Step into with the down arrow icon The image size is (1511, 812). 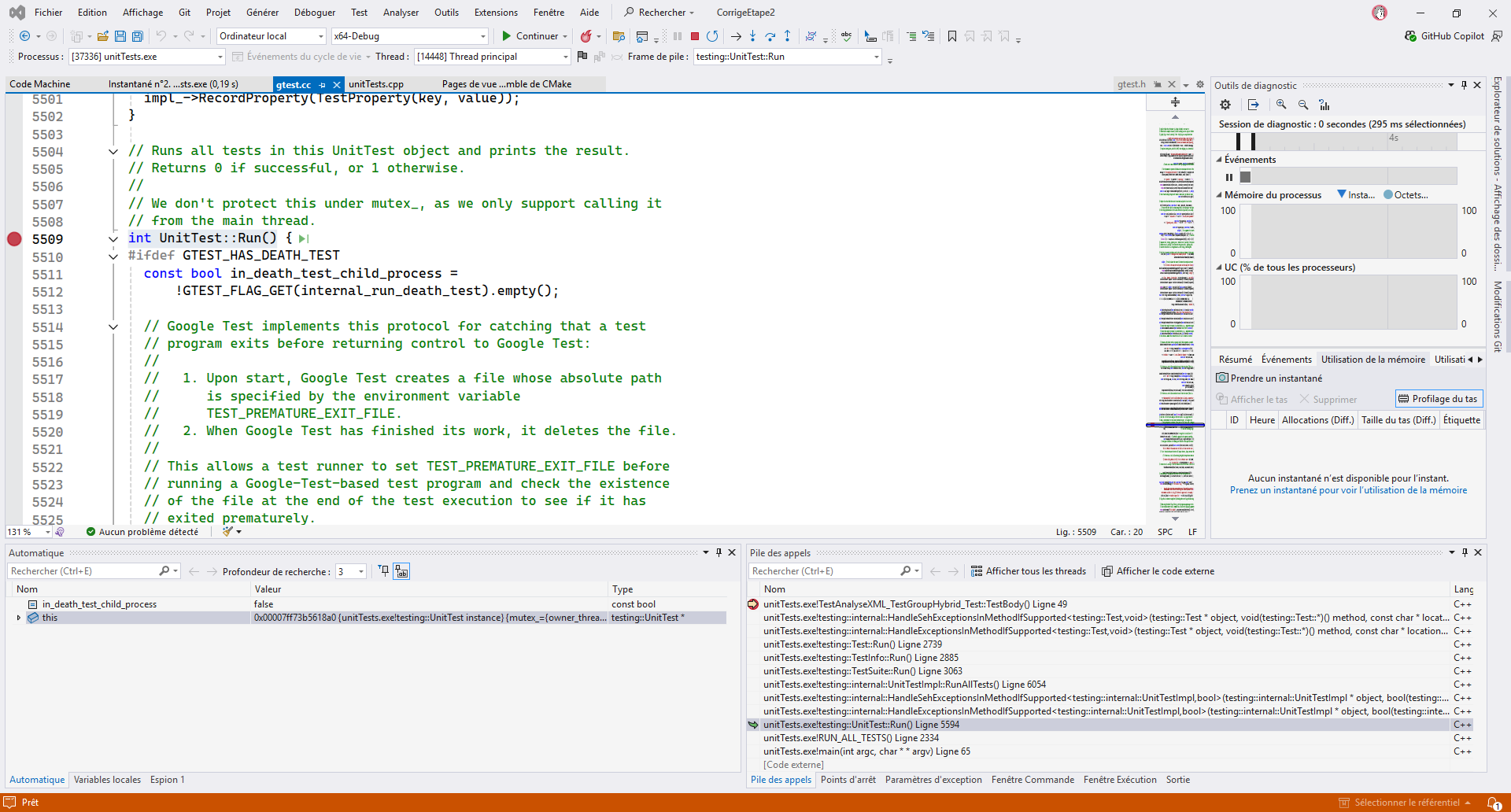point(753,36)
